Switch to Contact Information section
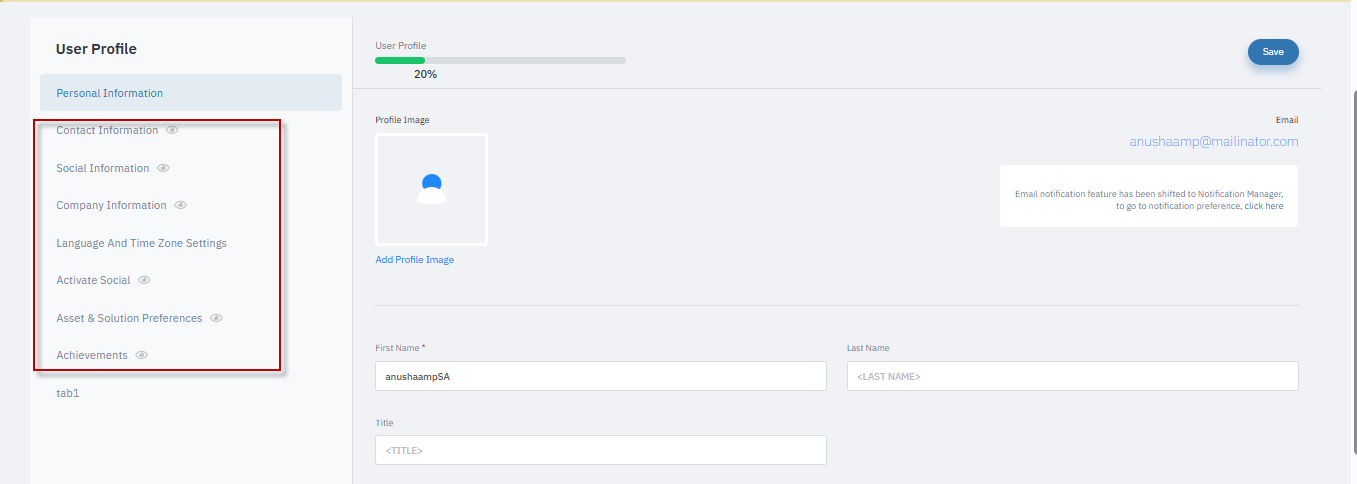Image resolution: width=1357 pixels, height=484 pixels. click(107, 130)
